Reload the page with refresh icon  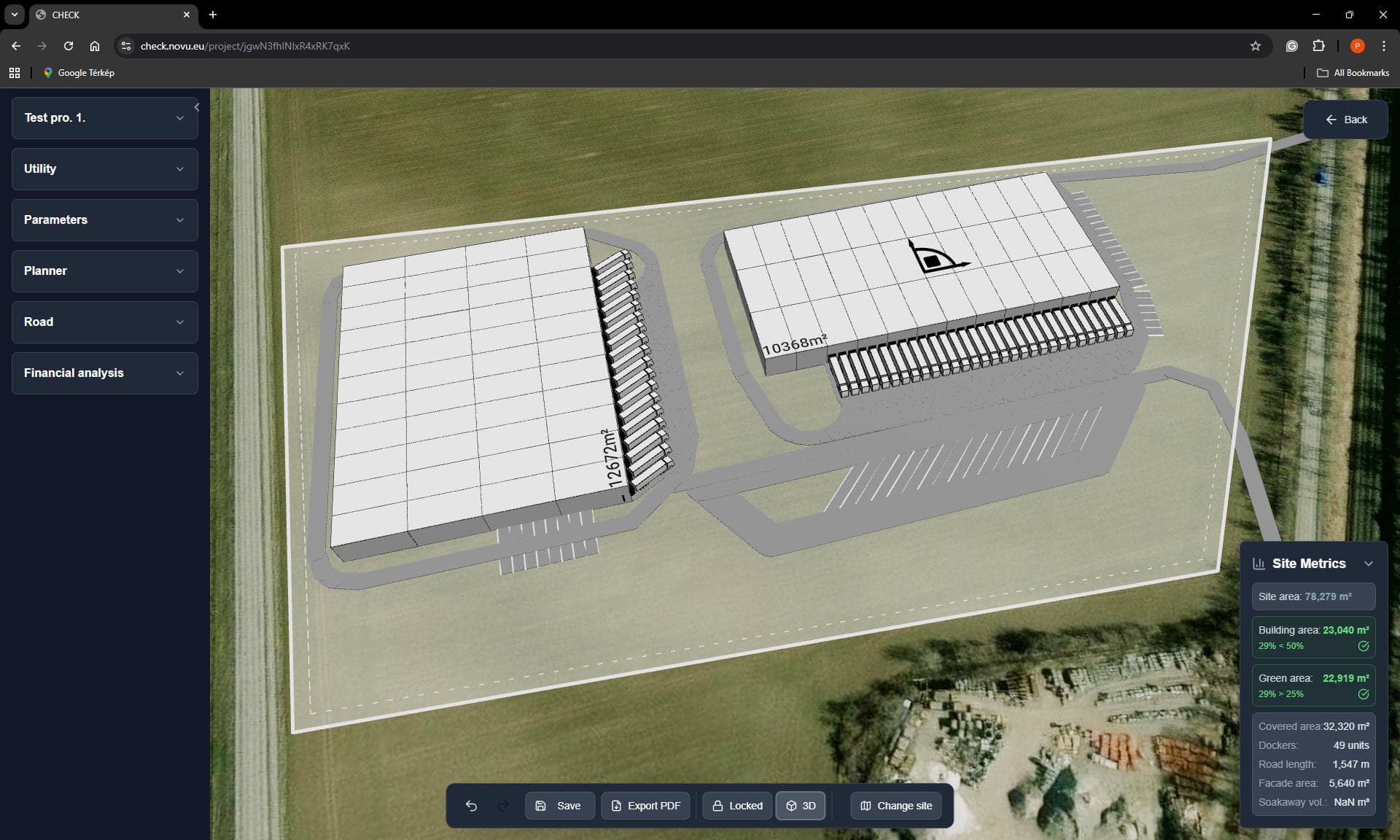click(x=69, y=46)
